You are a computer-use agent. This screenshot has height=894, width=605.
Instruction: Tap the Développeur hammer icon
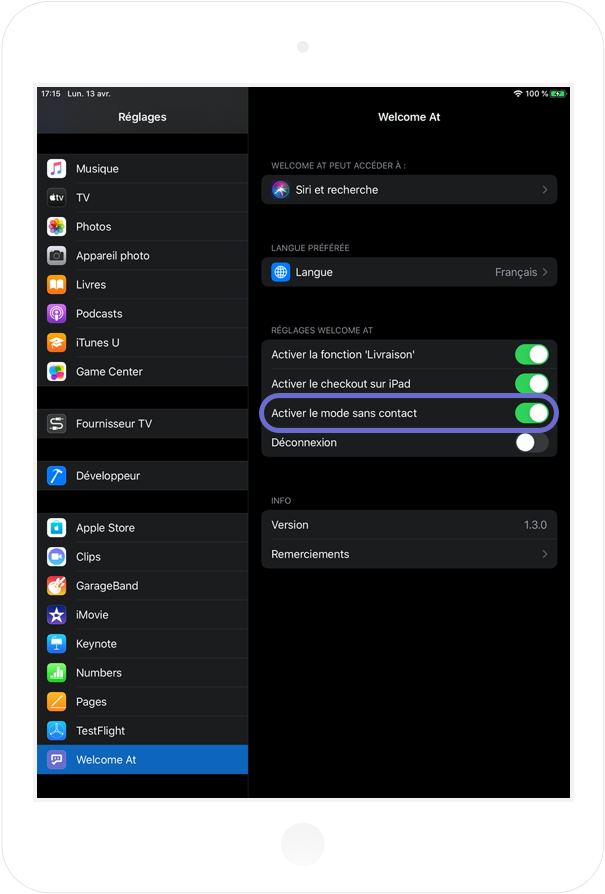pyautogui.click(x=56, y=476)
